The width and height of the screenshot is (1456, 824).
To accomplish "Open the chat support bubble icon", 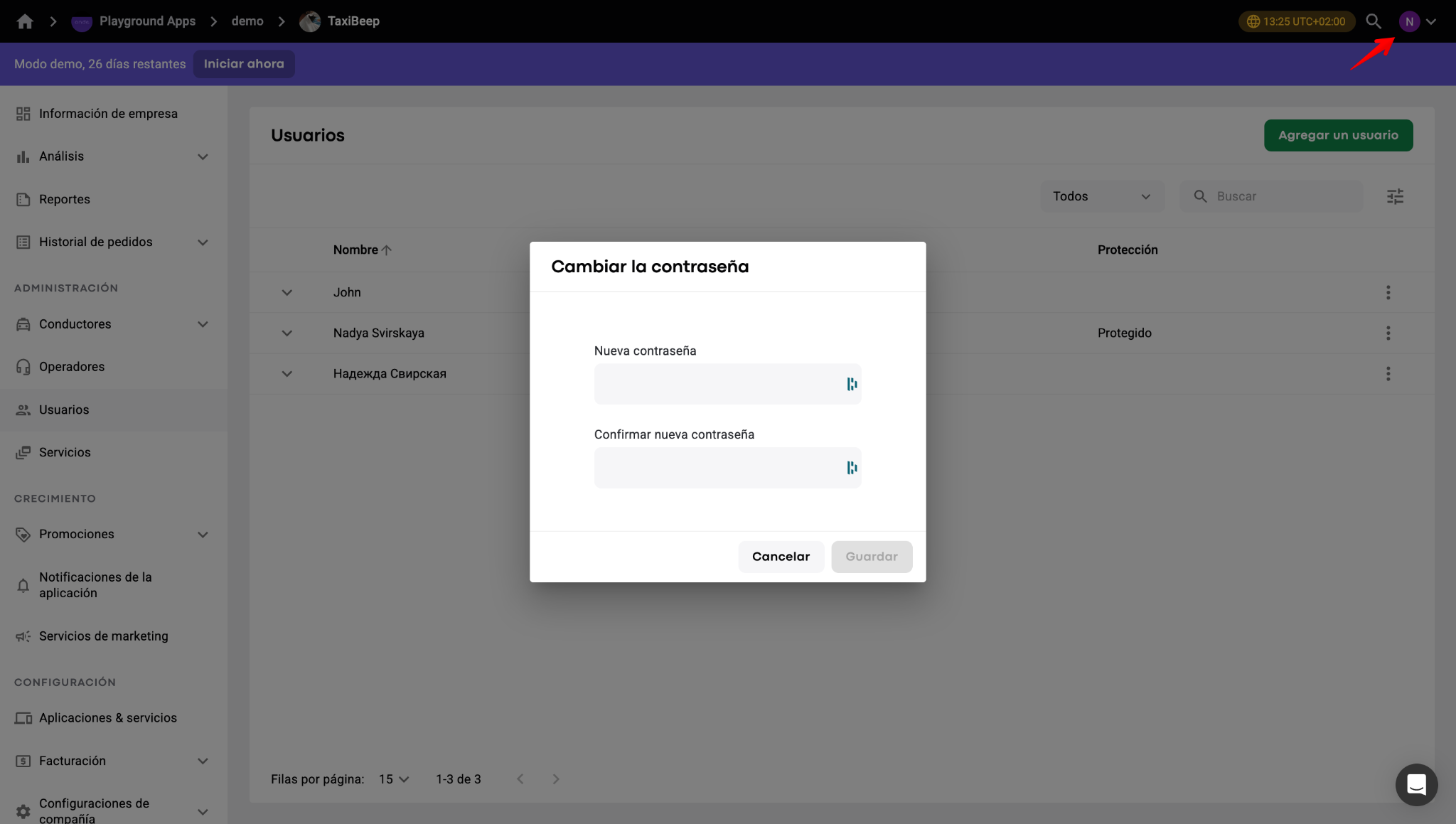I will tap(1416, 784).
